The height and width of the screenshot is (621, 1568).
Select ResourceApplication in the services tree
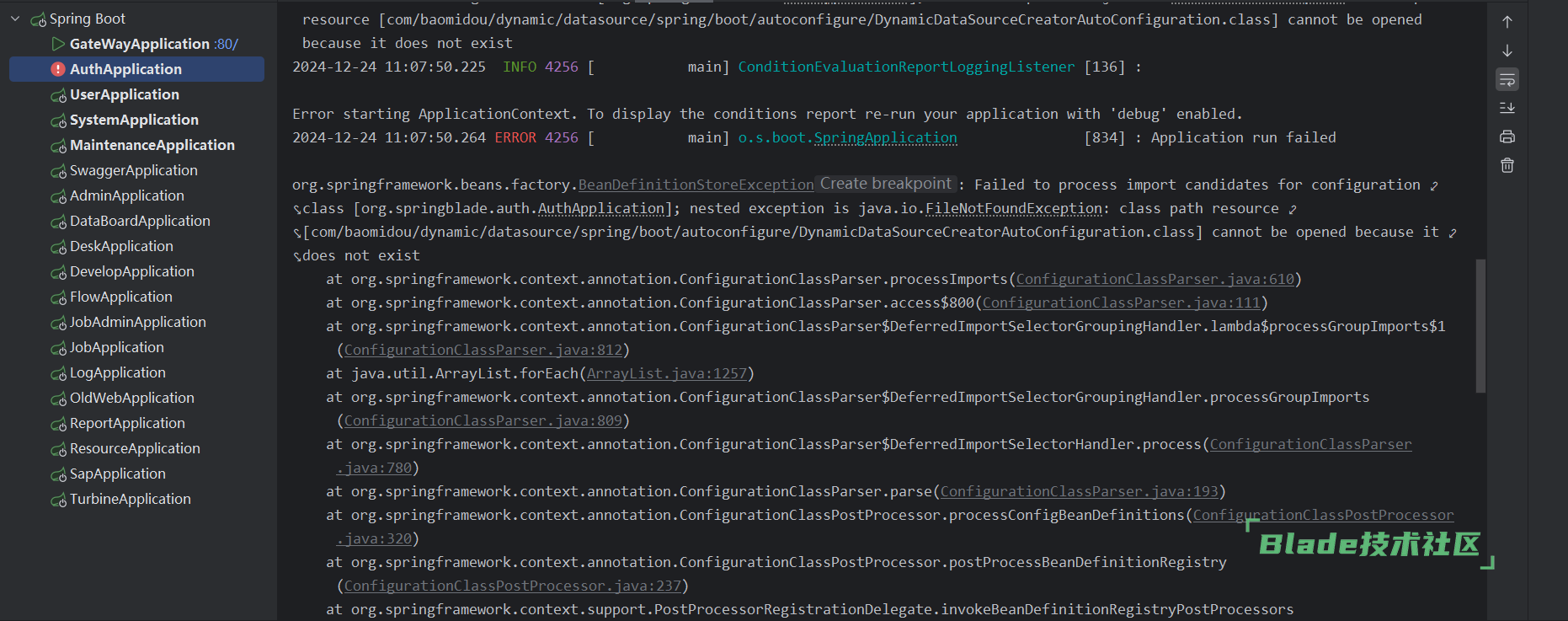136,448
